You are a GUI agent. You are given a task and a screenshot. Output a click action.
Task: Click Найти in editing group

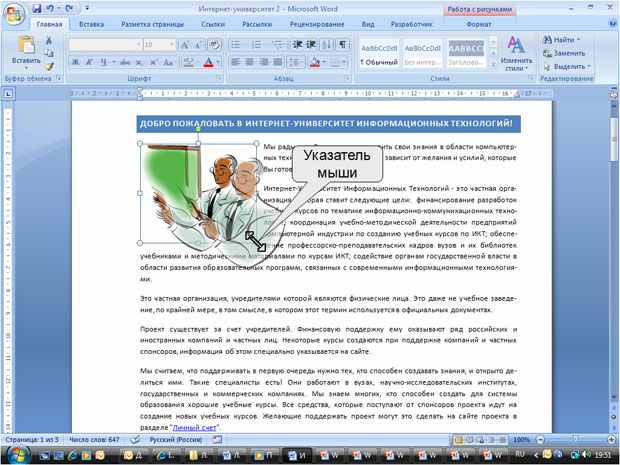(x=561, y=40)
